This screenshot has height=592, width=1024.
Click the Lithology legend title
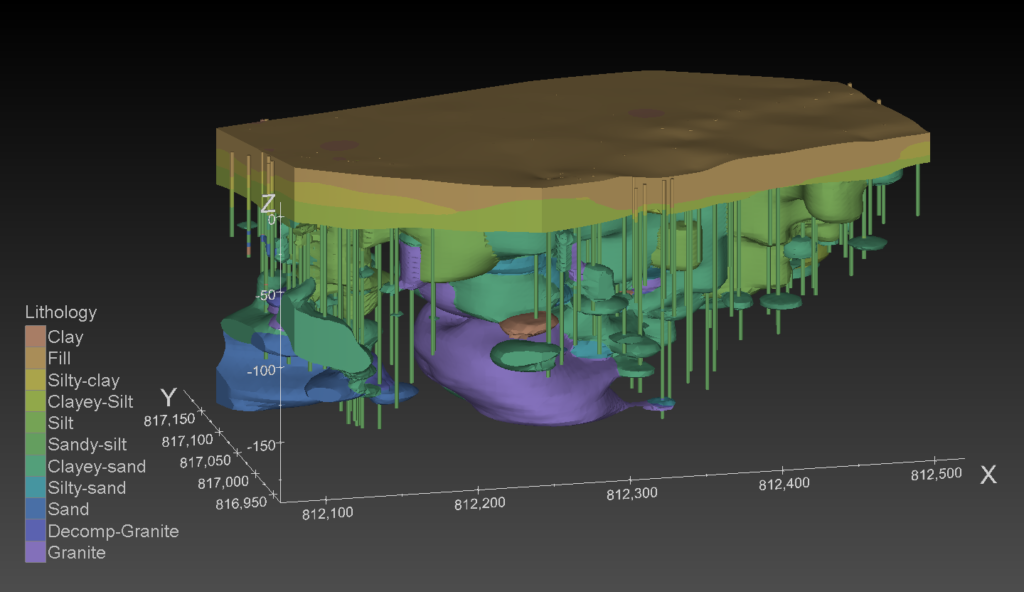click(60, 312)
